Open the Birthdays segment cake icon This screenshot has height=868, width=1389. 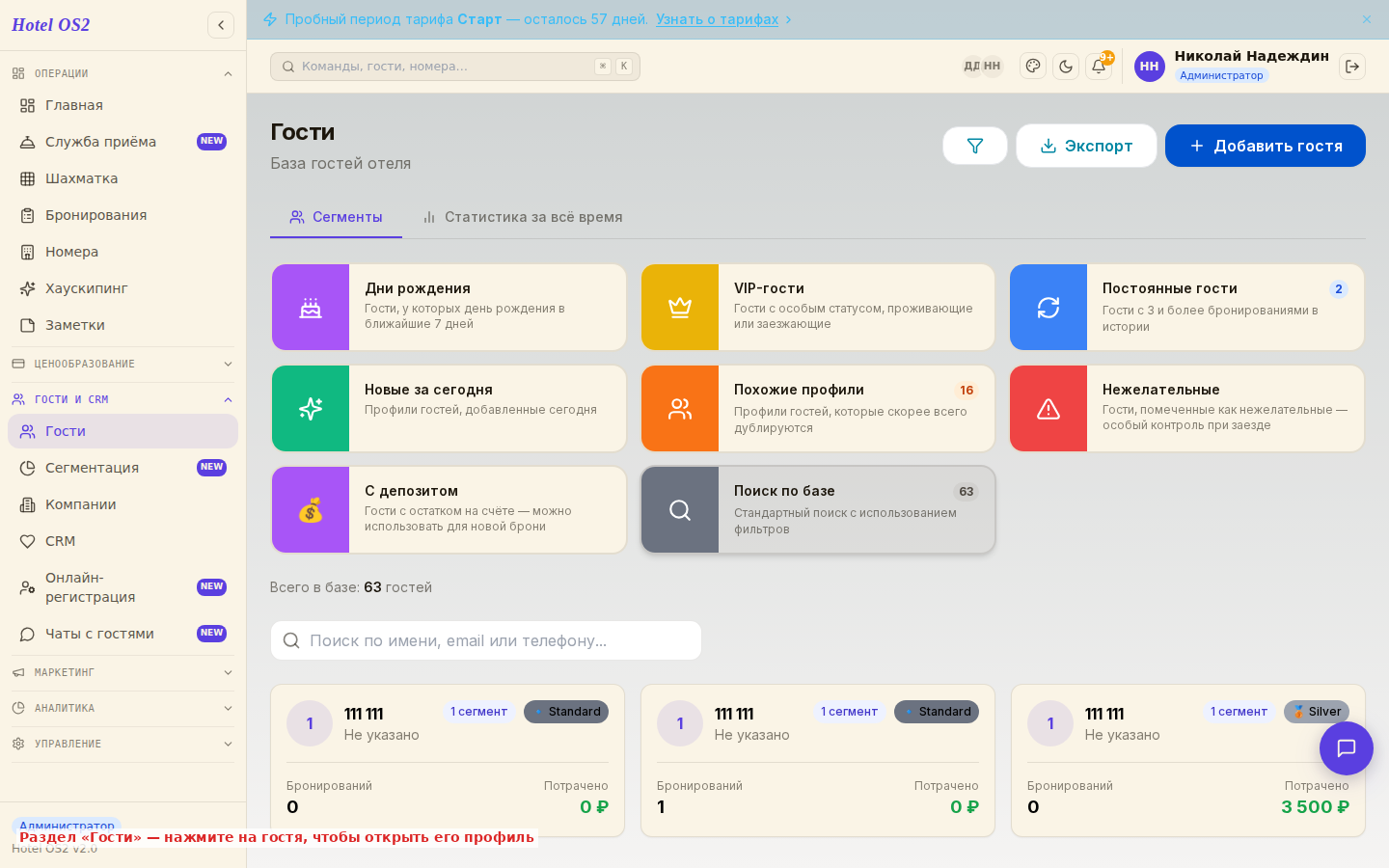(x=311, y=308)
